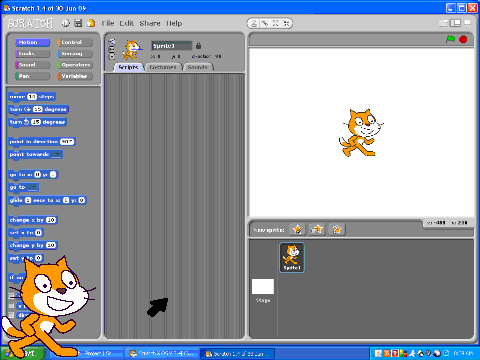Click the green flag to start scripts
Image resolution: width=480 pixels, height=360 pixels.
[x=450, y=39]
